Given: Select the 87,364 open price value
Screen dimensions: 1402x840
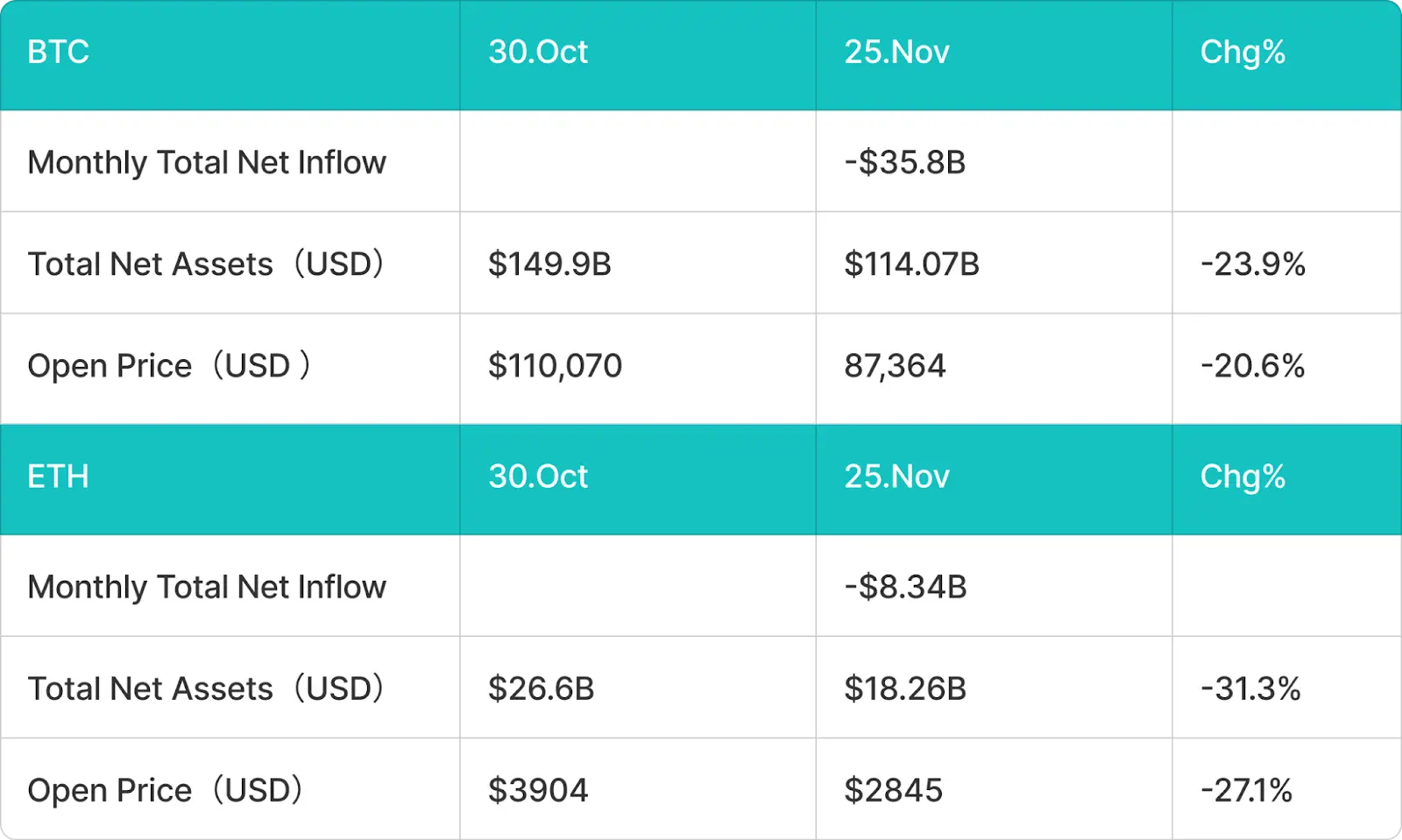Looking at the screenshot, I should pyautogui.click(x=895, y=366).
